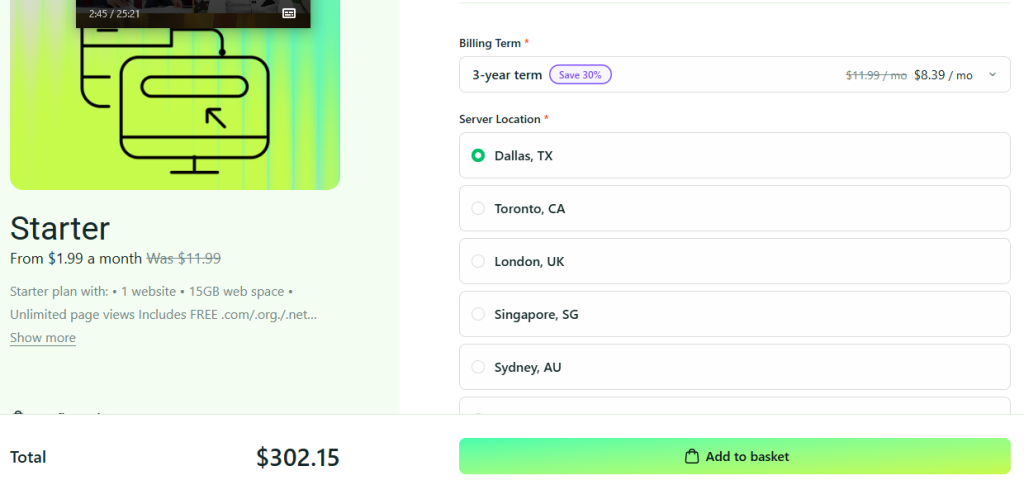Expand Billing Term dropdown via the chevron arrow
1024x485 pixels.
[x=993, y=74]
